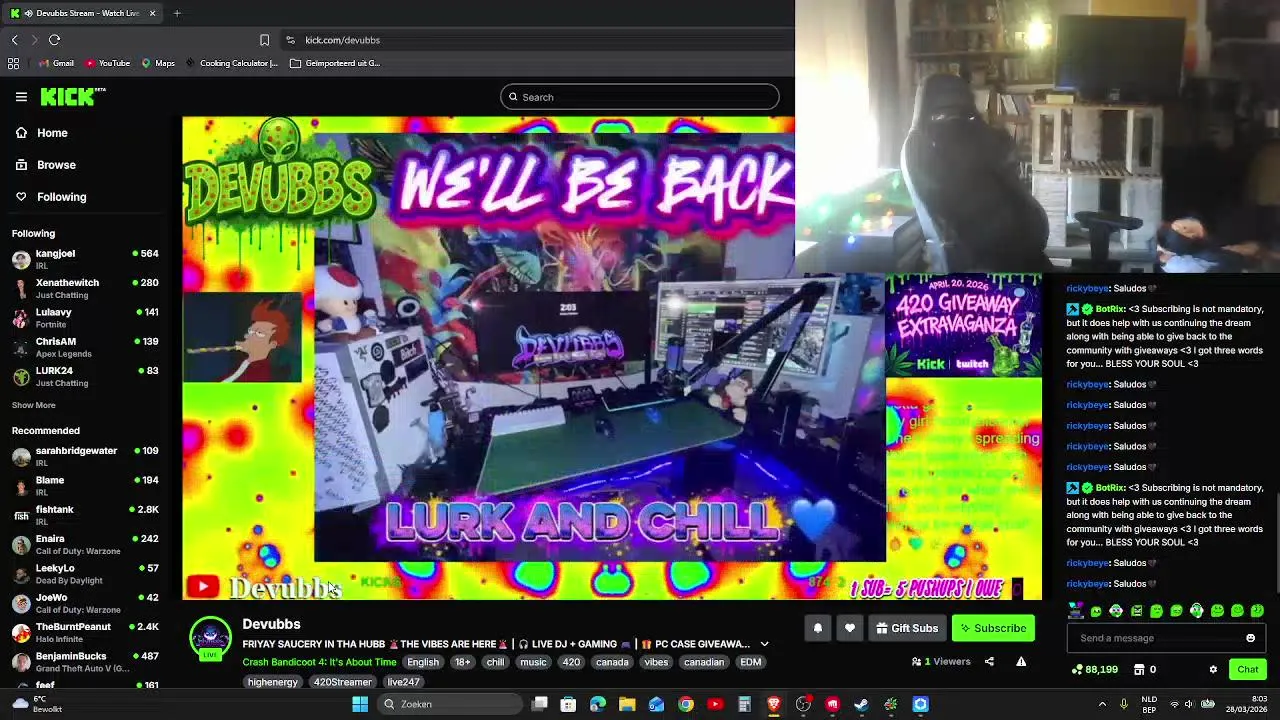Click the English tag
This screenshot has height=720, width=1280.
click(x=423, y=662)
